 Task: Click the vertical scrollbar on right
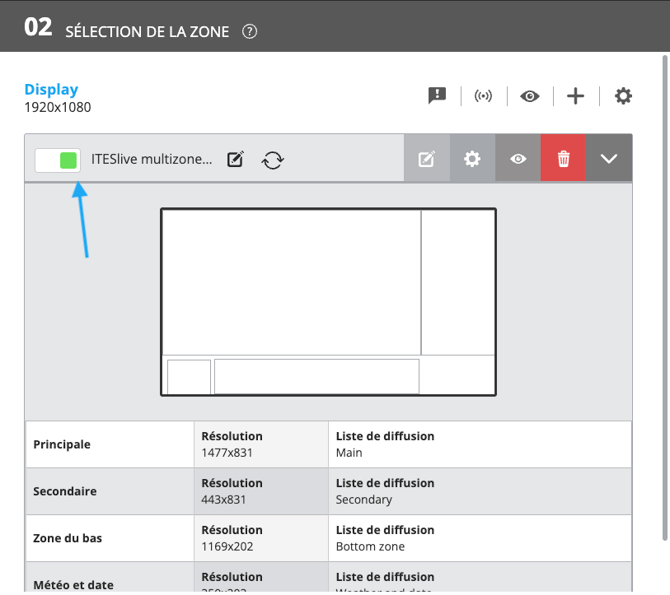(664, 298)
